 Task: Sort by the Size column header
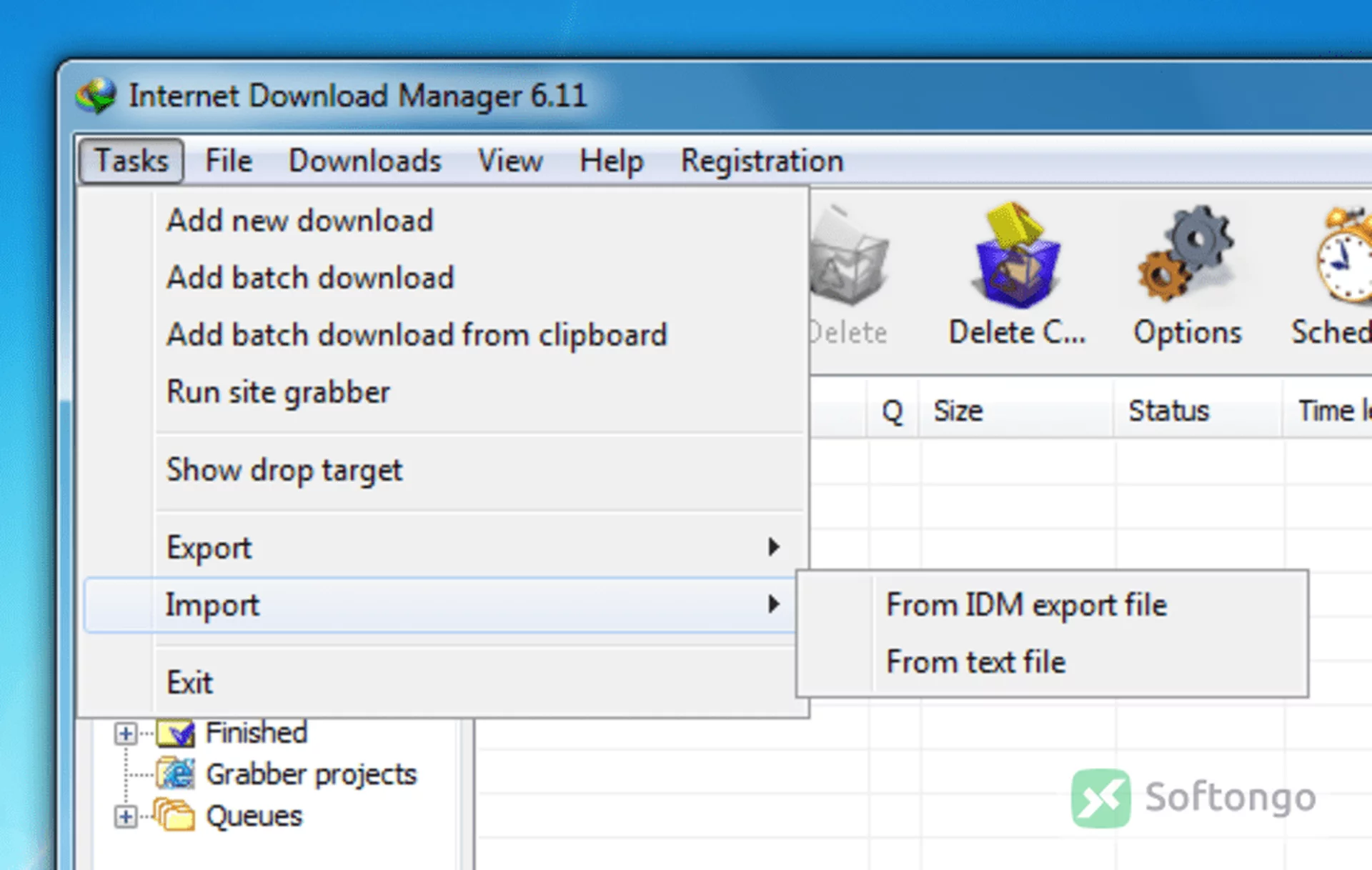[1016, 411]
